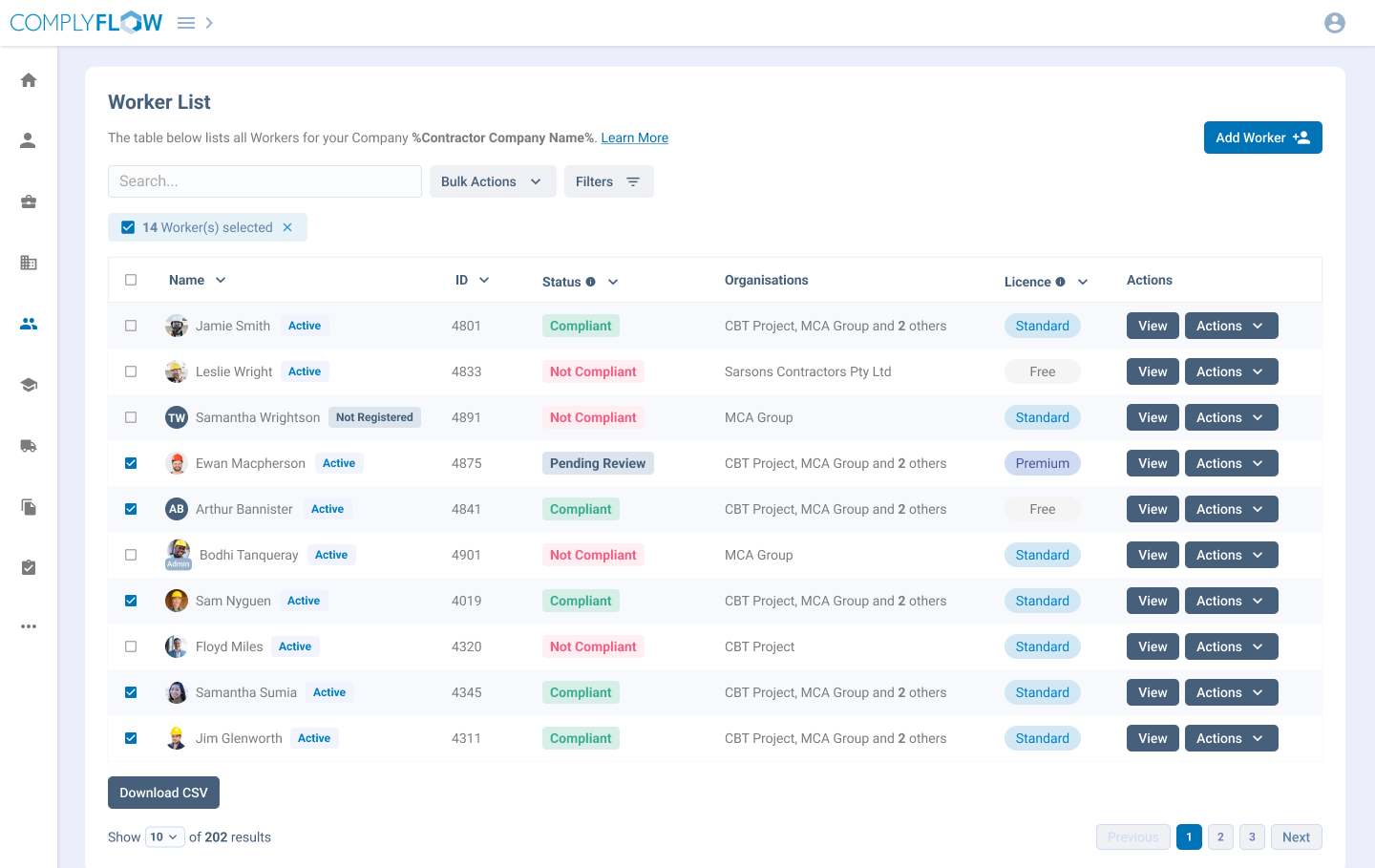
Task: Check the checkbox for Jamie Smith's row
Action: point(131,326)
